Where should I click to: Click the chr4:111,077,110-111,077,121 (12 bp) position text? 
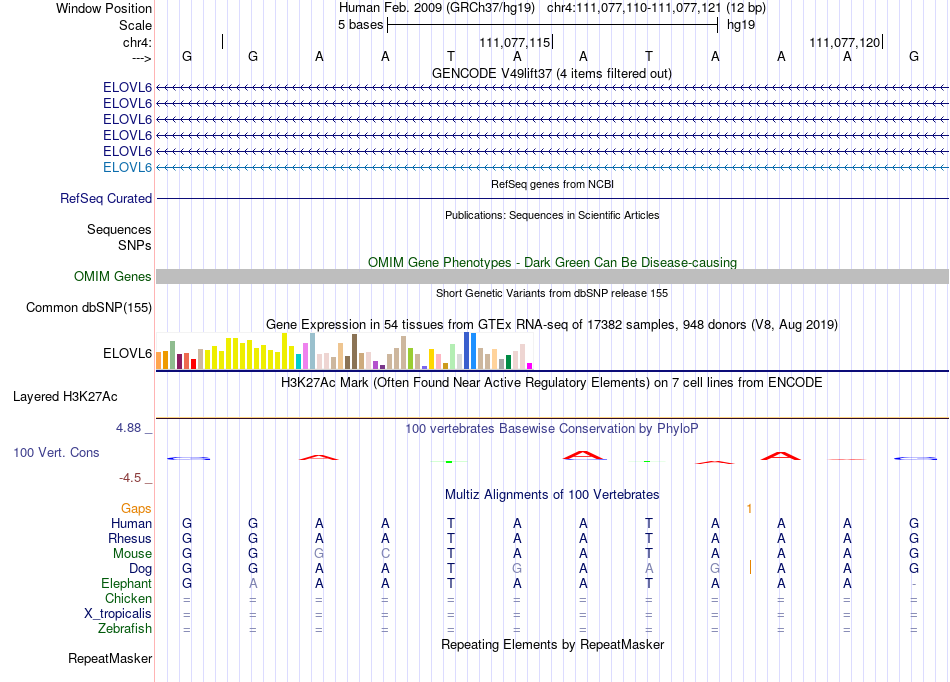[x=656, y=8]
